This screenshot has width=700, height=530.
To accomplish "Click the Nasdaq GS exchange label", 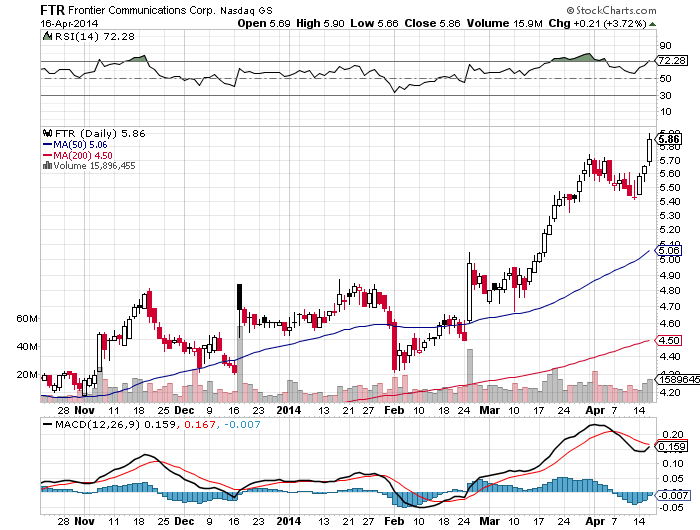I will (246, 10).
